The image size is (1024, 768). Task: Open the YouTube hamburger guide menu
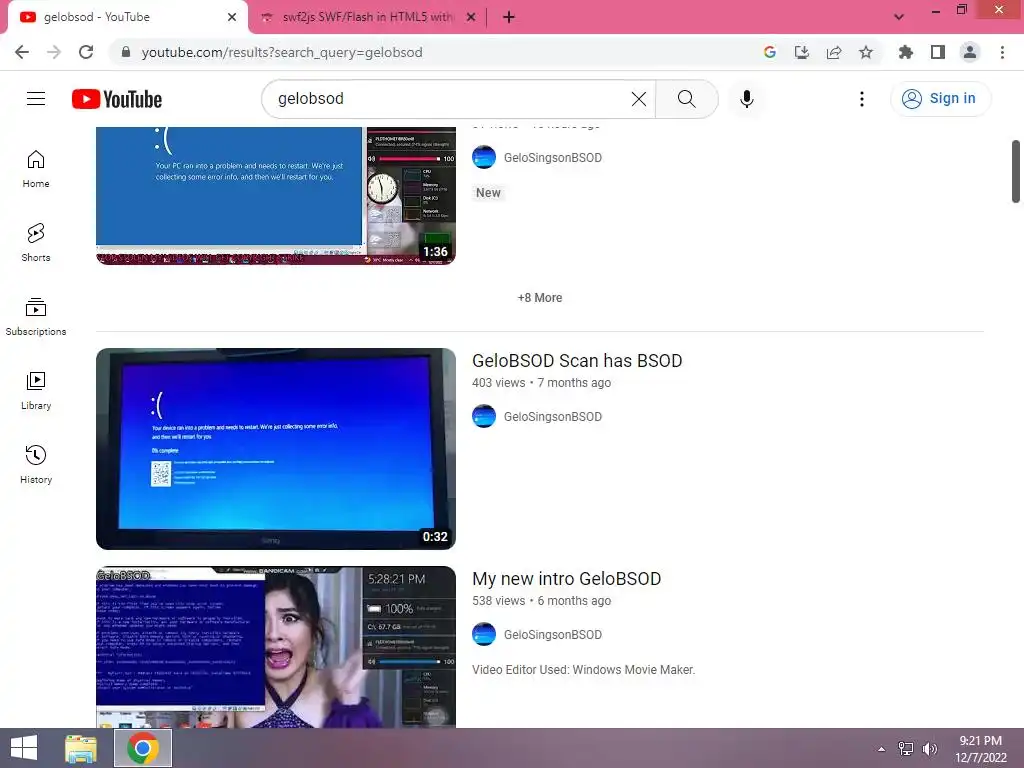(36, 99)
